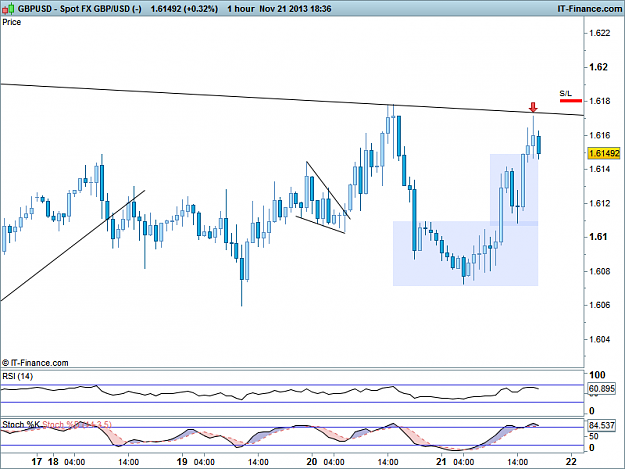Screen dimensions: 625x469
Task: Click the Price panel label
Action: (x=12, y=22)
